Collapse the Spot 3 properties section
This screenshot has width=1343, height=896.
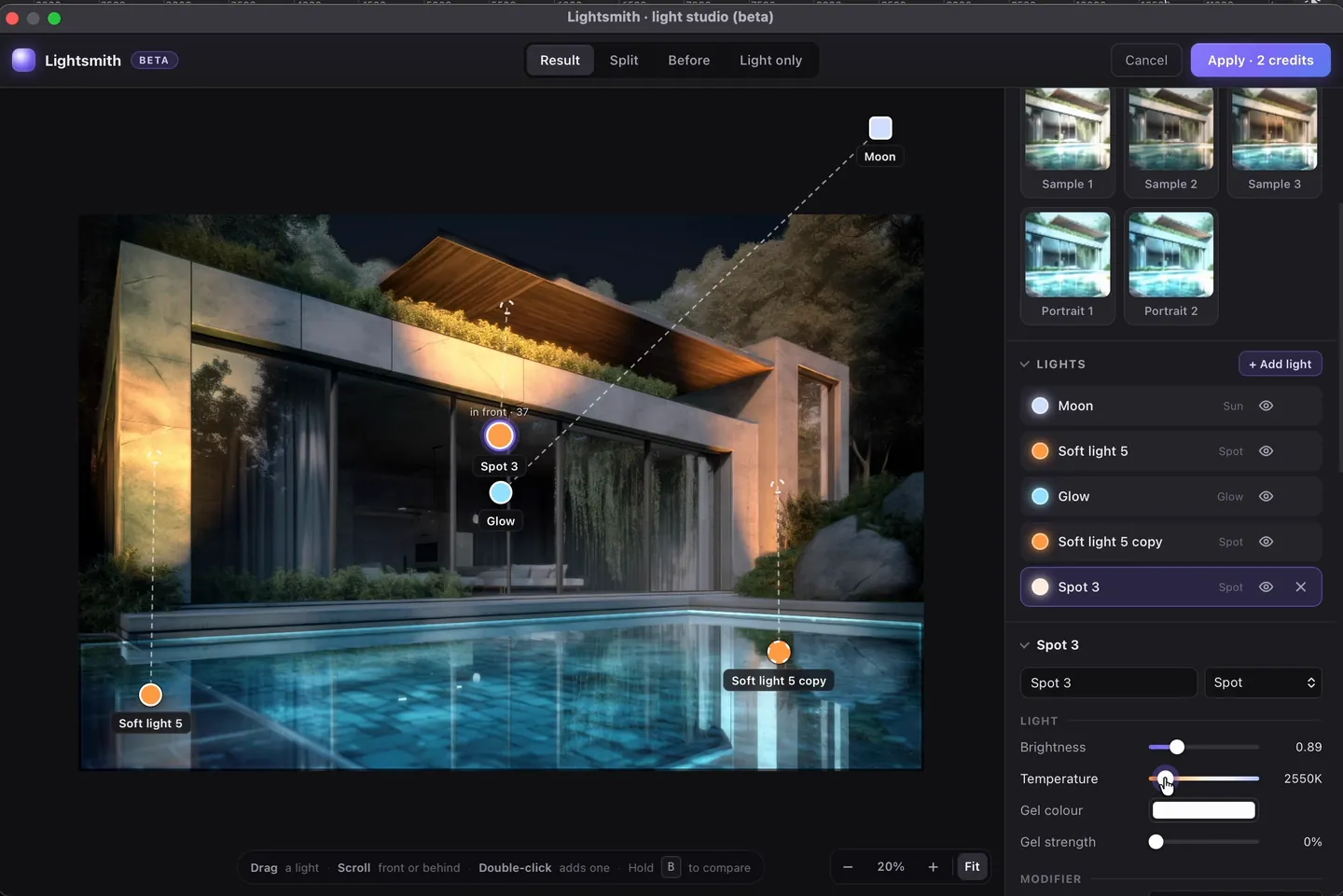click(1025, 645)
